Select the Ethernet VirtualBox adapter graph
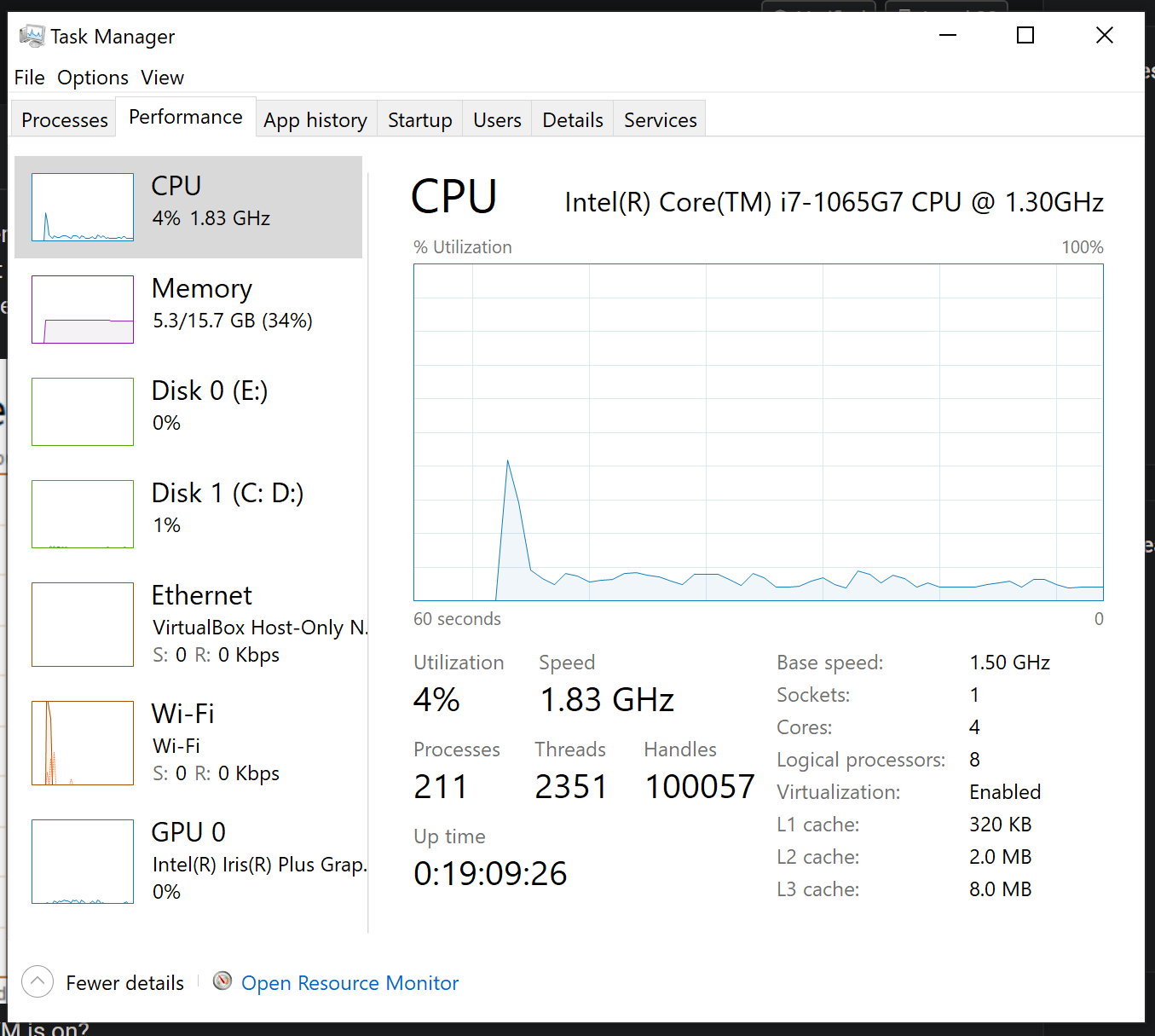Viewport: 1155px width, 1036px height. (x=83, y=624)
